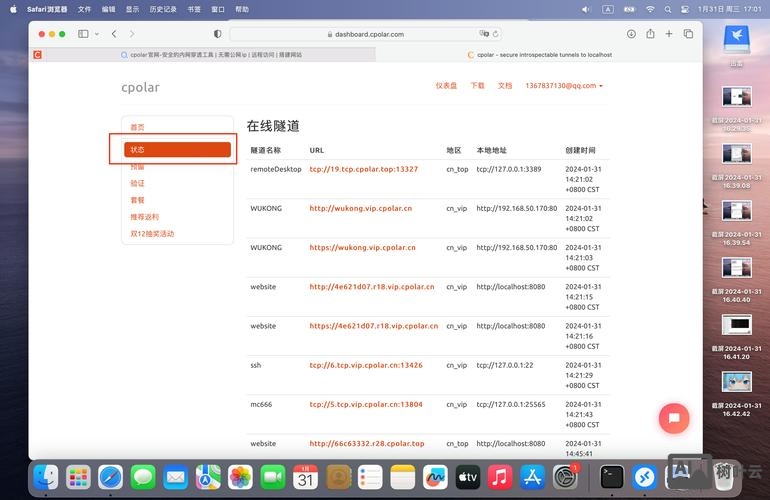
Task: Show Safari downloads list
Action: pos(632,33)
